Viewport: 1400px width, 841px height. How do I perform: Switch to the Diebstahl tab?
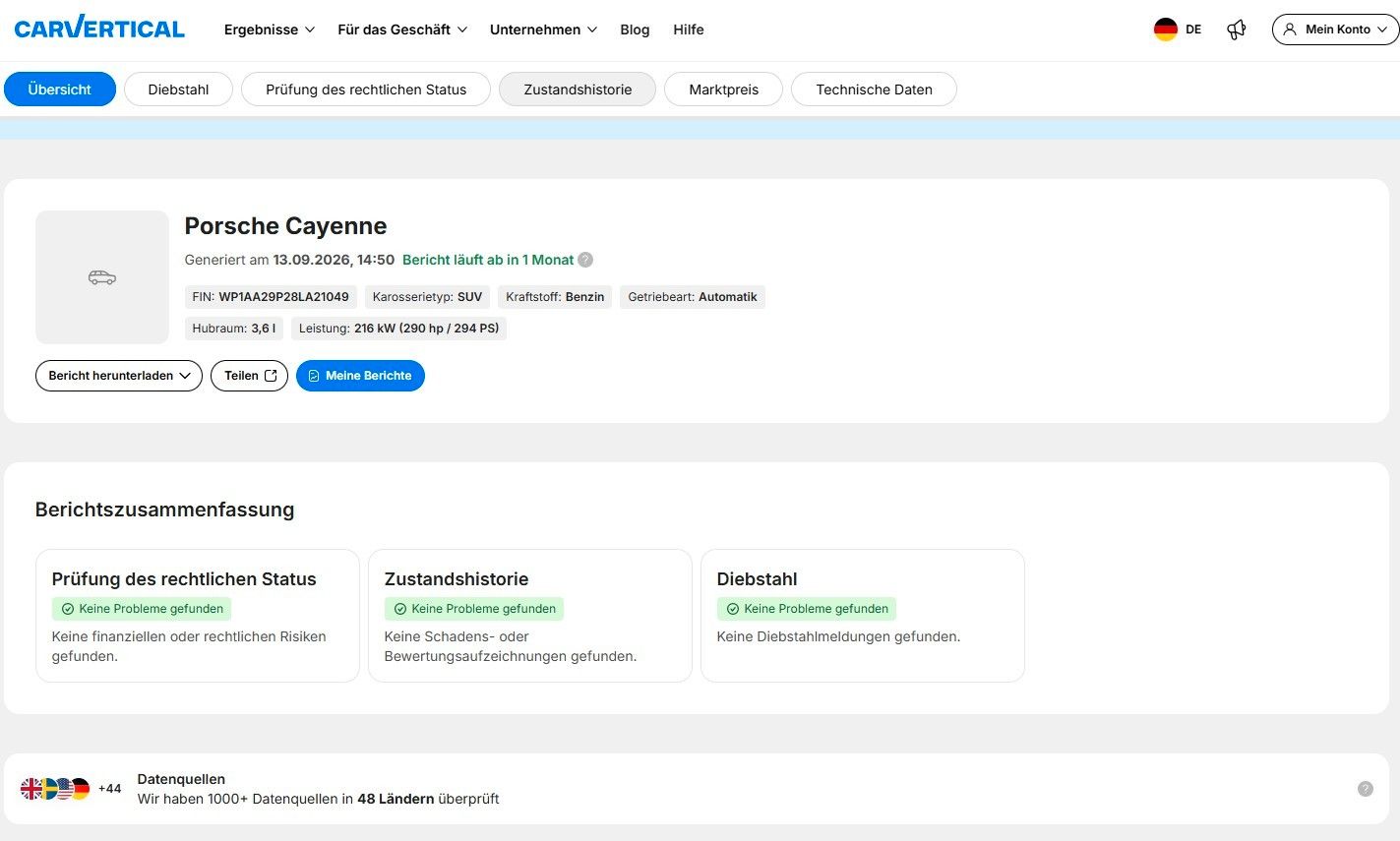[179, 90]
